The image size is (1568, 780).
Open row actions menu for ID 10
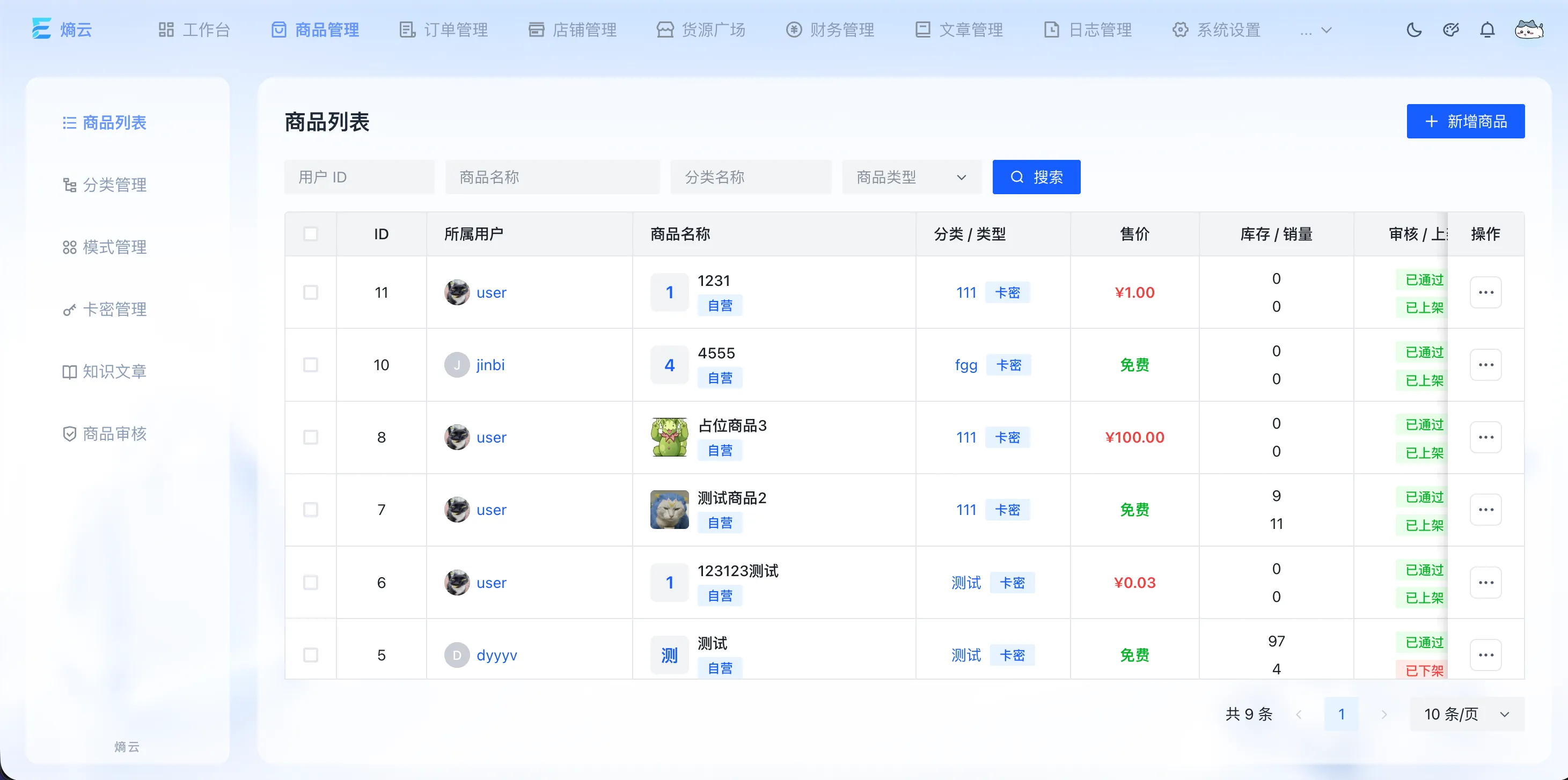click(1485, 364)
